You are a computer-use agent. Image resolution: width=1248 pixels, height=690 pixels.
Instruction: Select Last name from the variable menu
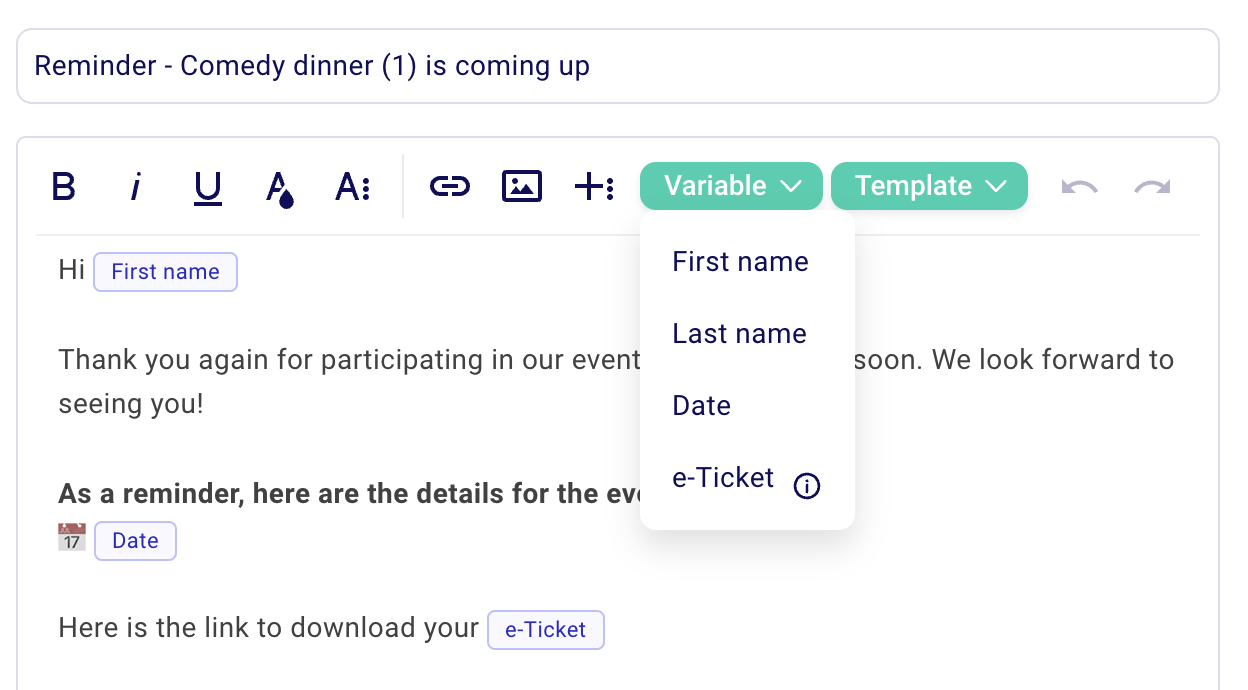point(739,334)
